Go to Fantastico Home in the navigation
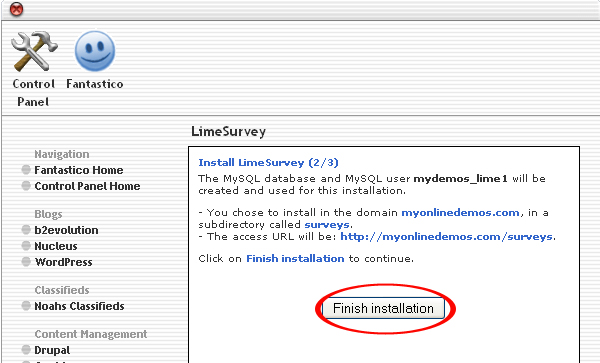This screenshot has width=600, height=363. click(79, 170)
